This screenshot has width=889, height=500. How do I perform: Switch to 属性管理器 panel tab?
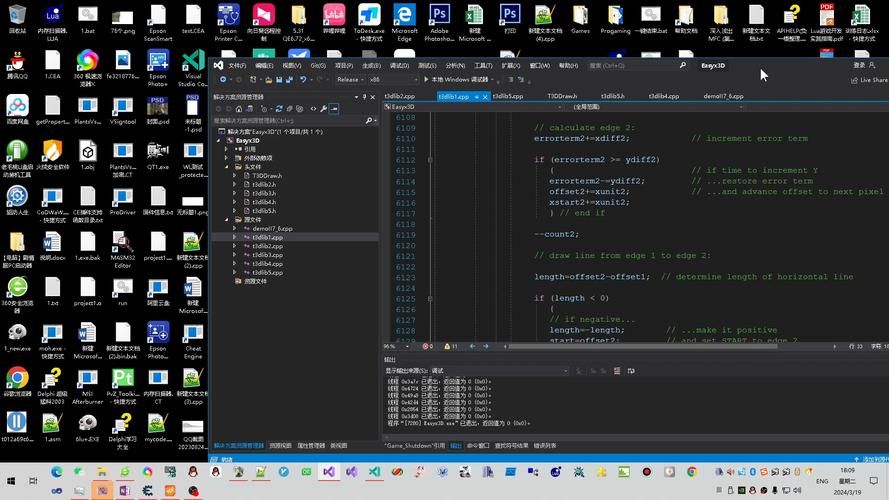coord(311,446)
